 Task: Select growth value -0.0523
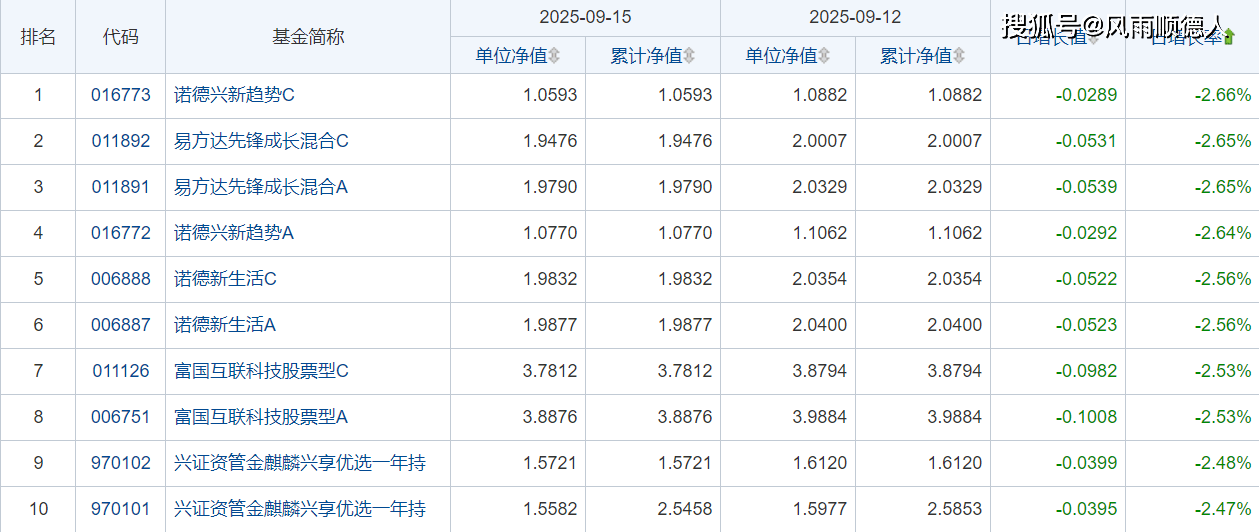(x=1086, y=325)
